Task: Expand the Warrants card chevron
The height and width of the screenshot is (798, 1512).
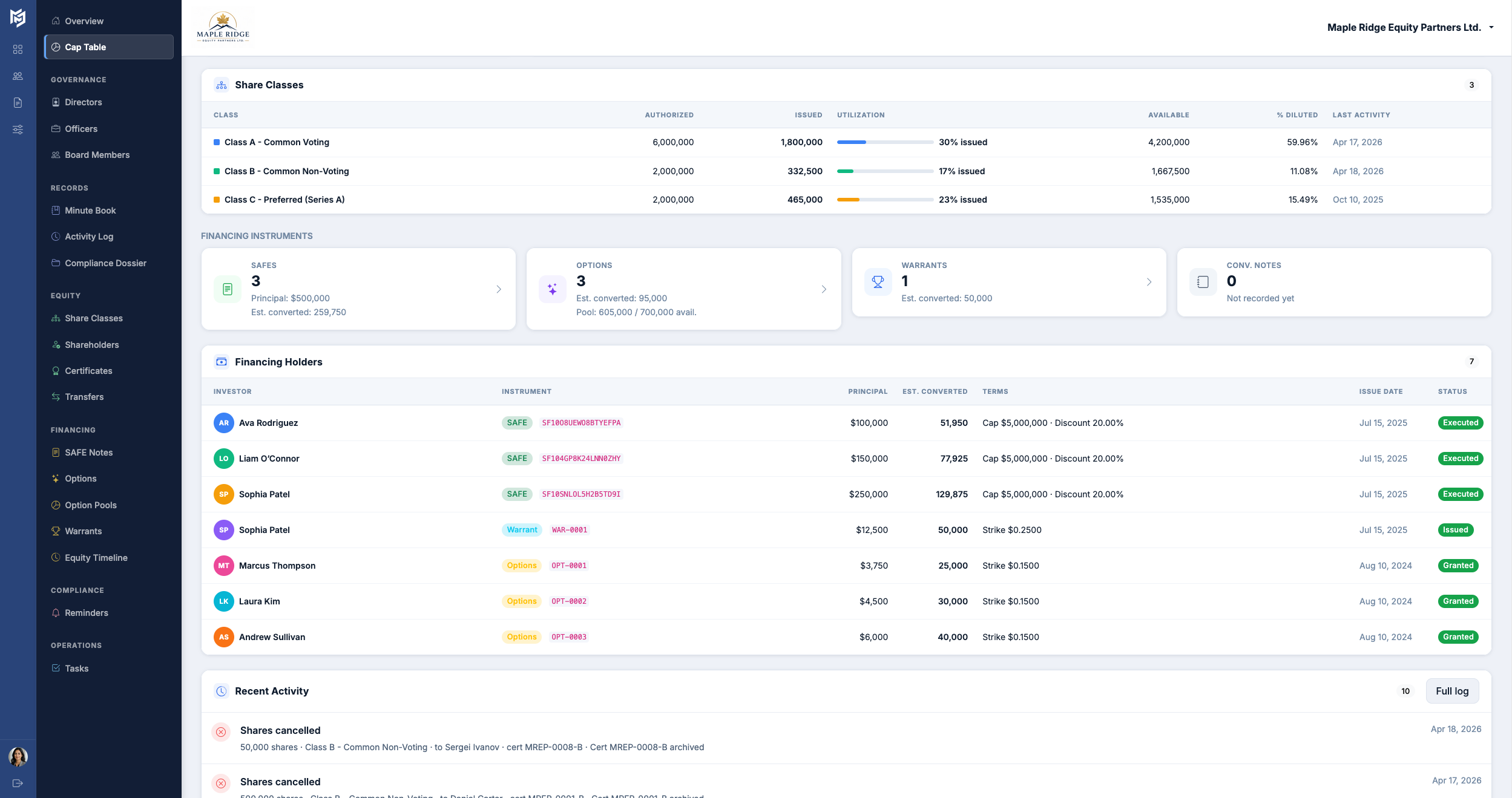Action: click(1149, 282)
